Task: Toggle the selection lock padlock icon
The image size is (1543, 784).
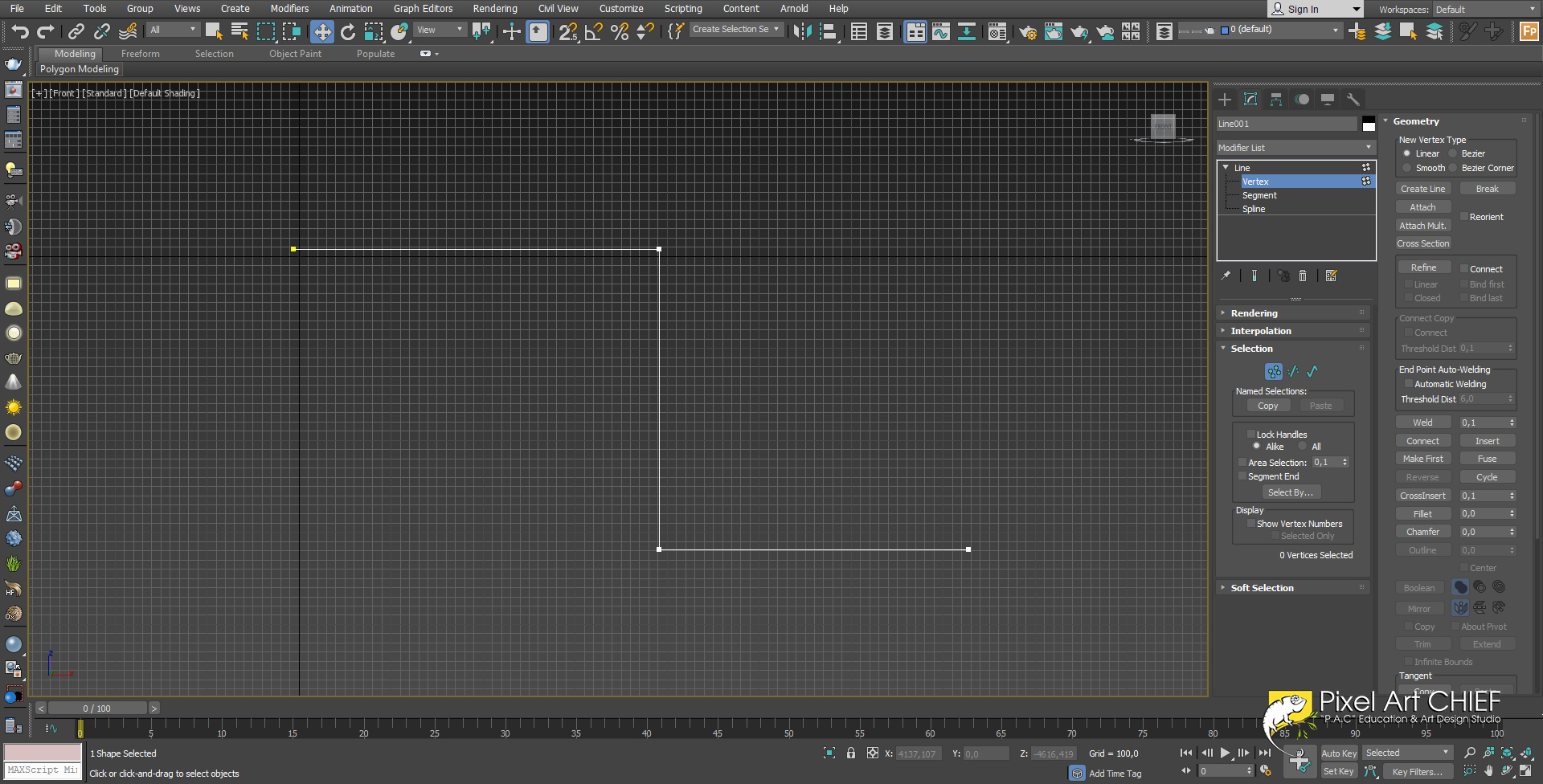Action: pyautogui.click(x=851, y=753)
